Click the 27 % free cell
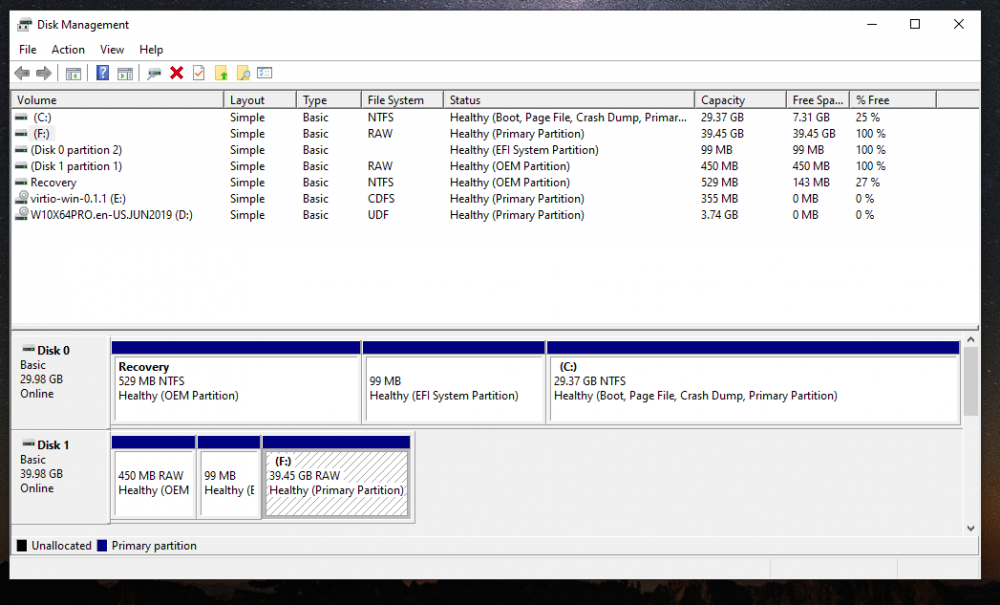Image resolution: width=1000 pixels, height=605 pixels. 867,182
